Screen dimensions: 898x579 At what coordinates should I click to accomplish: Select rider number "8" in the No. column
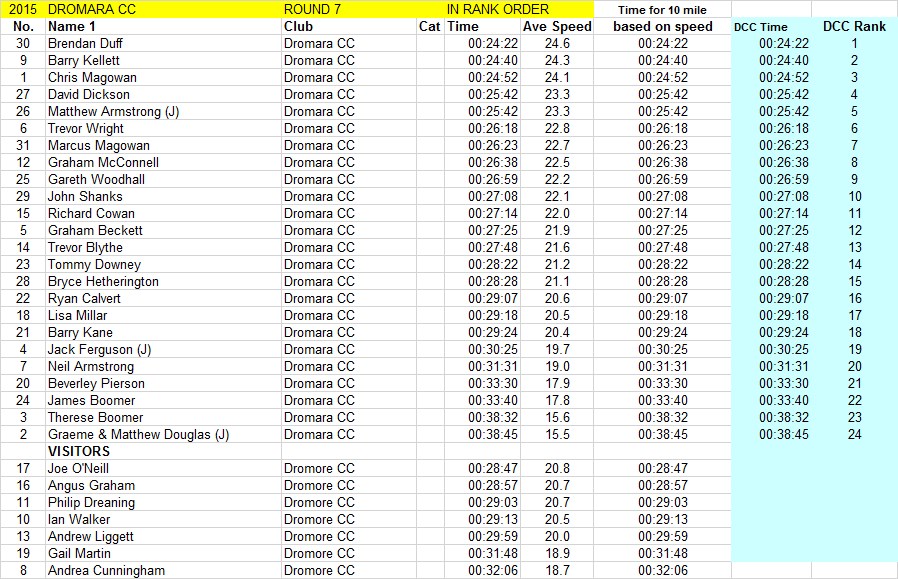[x=23, y=570]
